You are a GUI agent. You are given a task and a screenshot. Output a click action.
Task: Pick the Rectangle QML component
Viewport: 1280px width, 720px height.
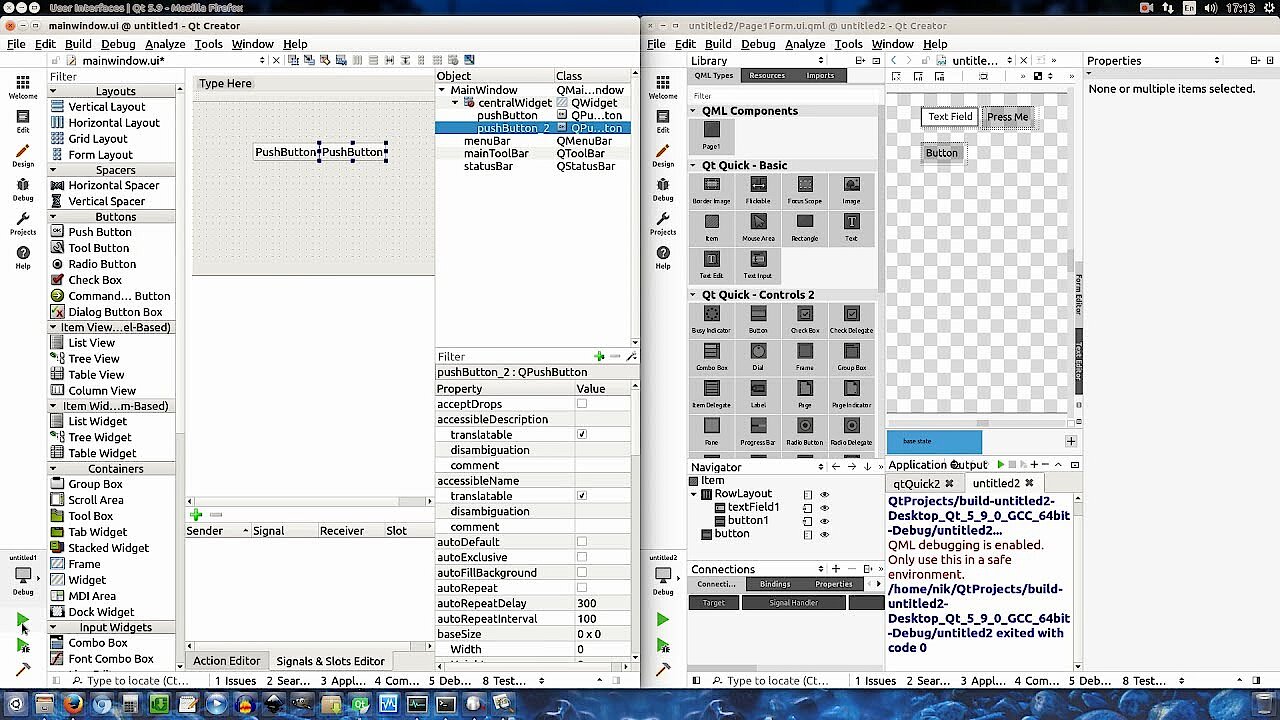(x=804, y=227)
